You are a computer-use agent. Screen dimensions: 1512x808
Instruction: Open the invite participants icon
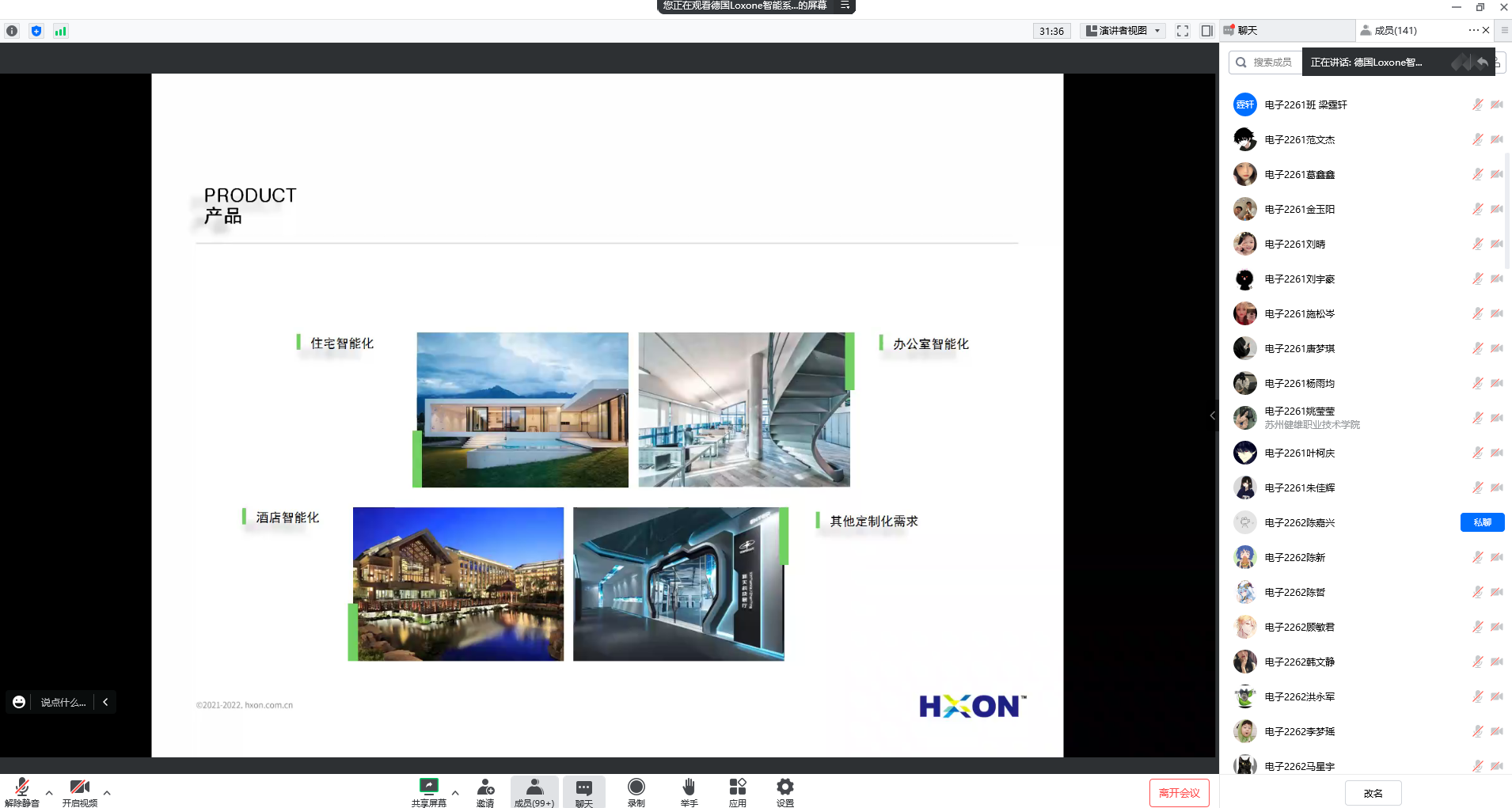(485, 791)
